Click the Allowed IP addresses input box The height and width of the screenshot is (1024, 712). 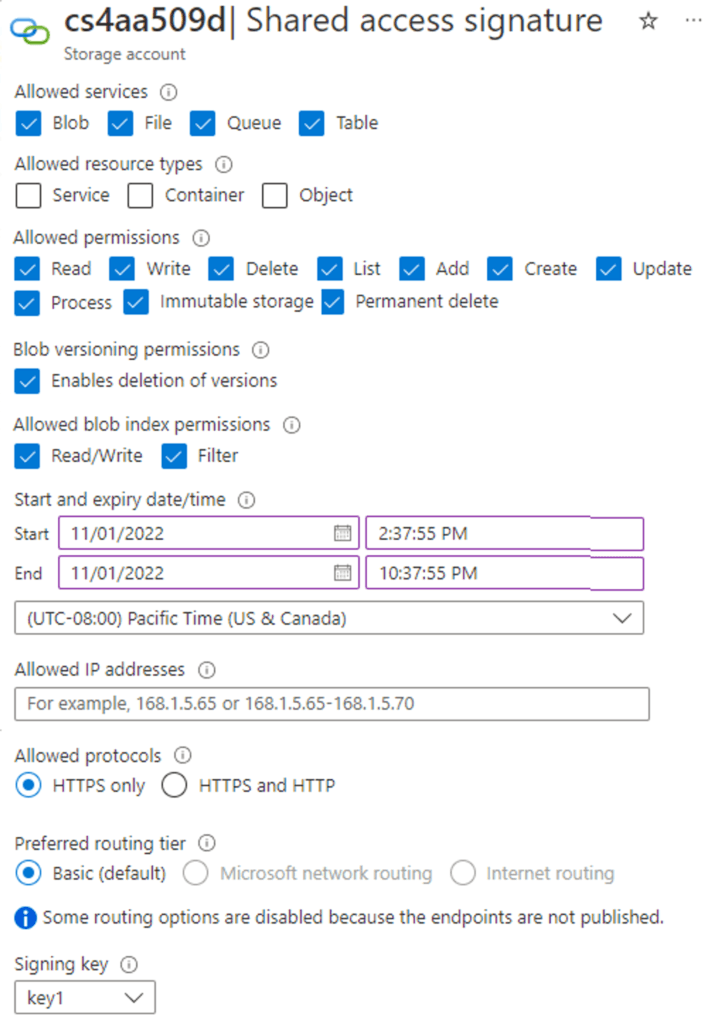[x=332, y=704]
